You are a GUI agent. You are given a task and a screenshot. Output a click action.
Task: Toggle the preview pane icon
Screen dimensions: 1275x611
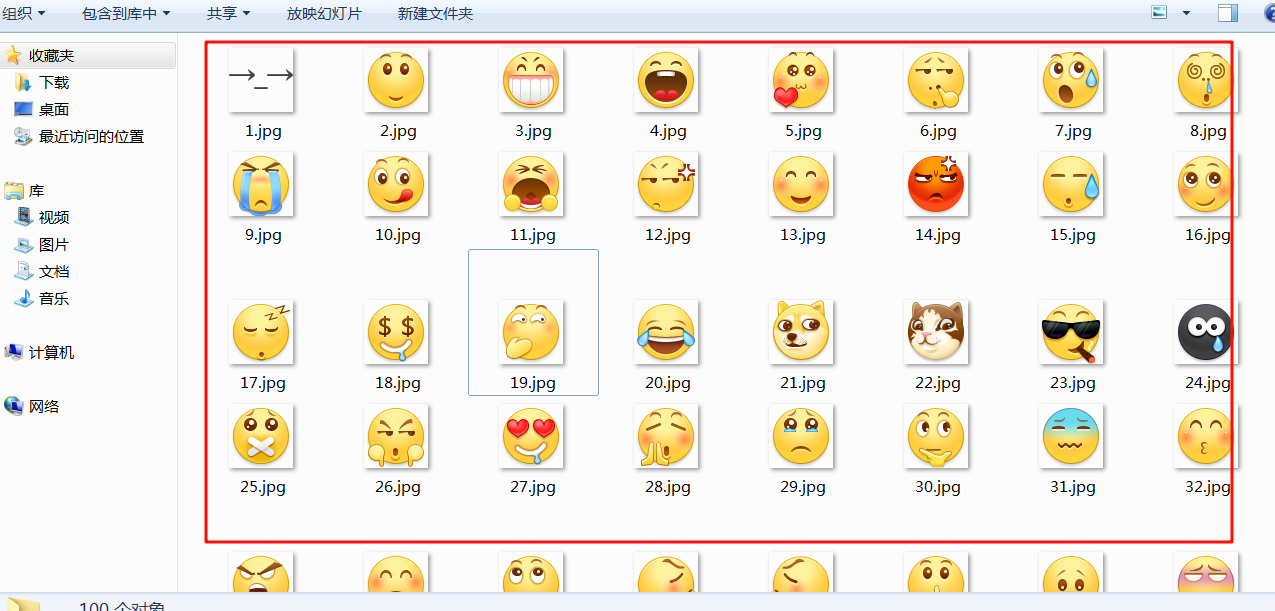coord(1228,13)
